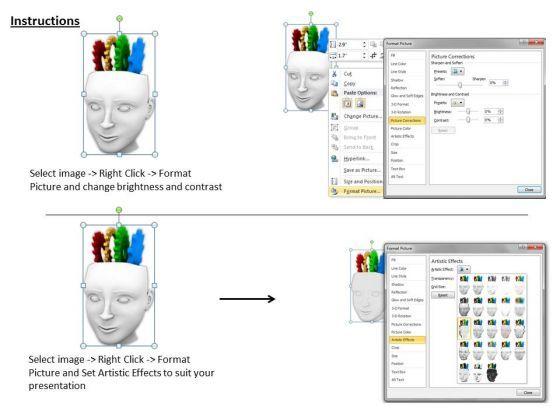
Task: Click the shape height icon beside 2.9"
Action: click(x=333, y=45)
